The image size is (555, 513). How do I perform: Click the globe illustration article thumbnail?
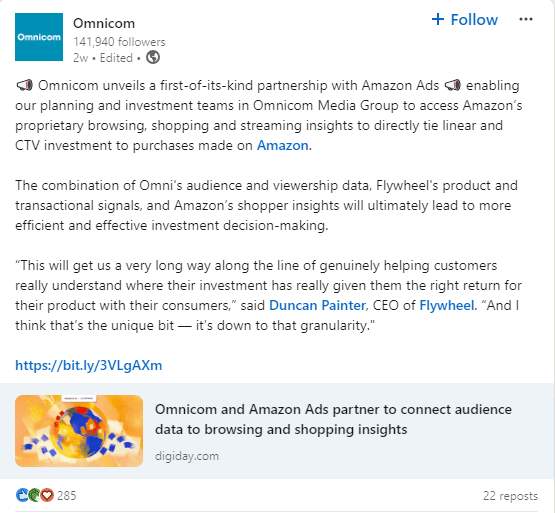[x=79, y=431]
